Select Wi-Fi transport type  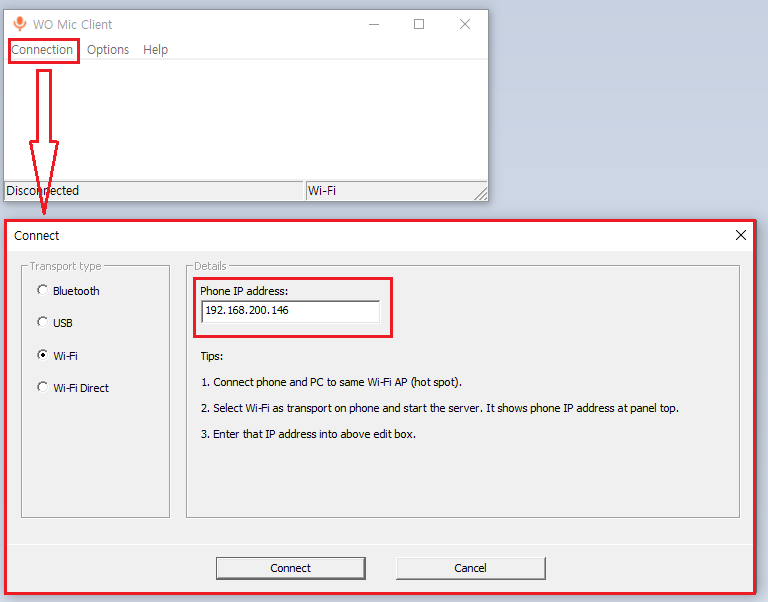click(57, 356)
